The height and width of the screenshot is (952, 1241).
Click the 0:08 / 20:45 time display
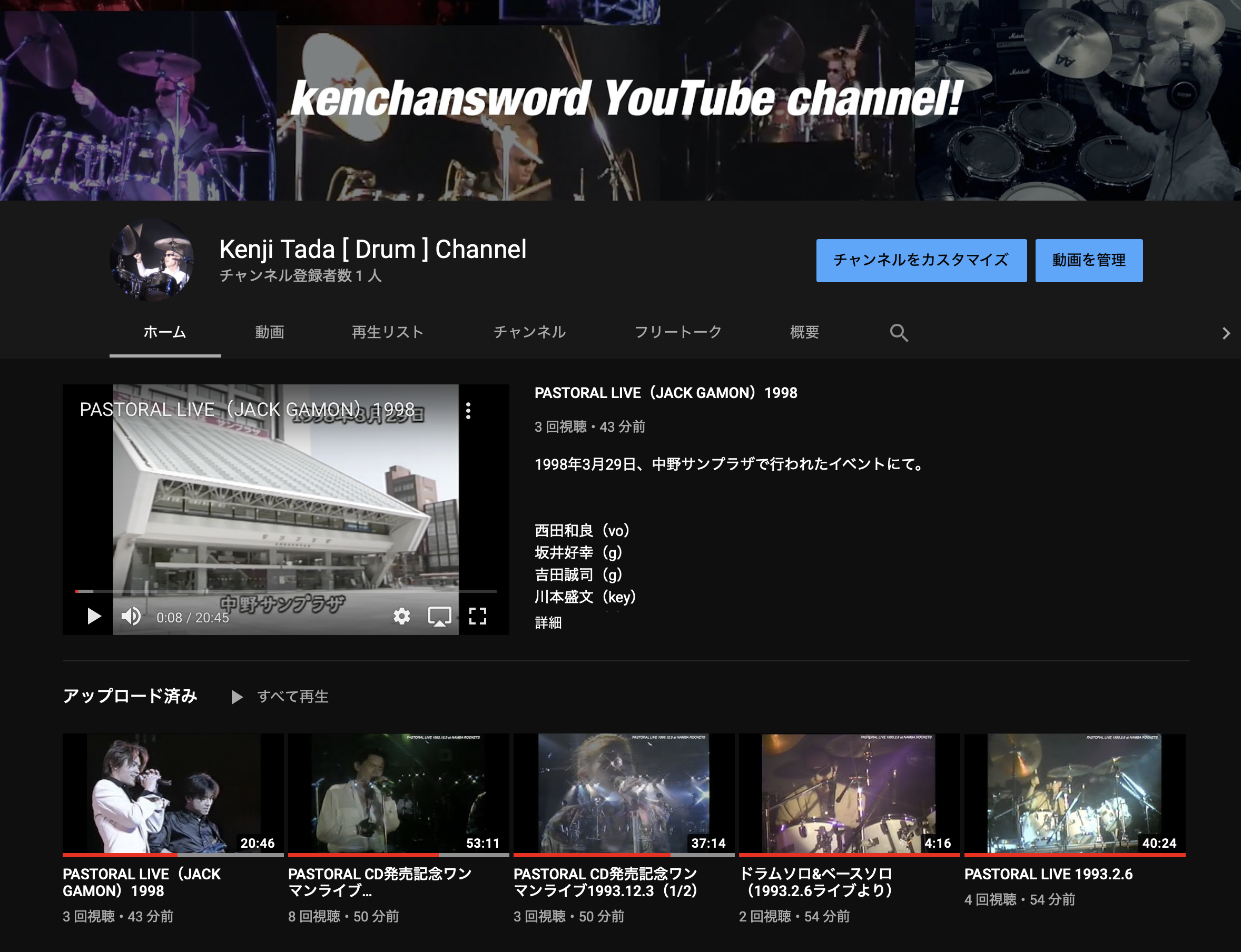(x=193, y=618)
